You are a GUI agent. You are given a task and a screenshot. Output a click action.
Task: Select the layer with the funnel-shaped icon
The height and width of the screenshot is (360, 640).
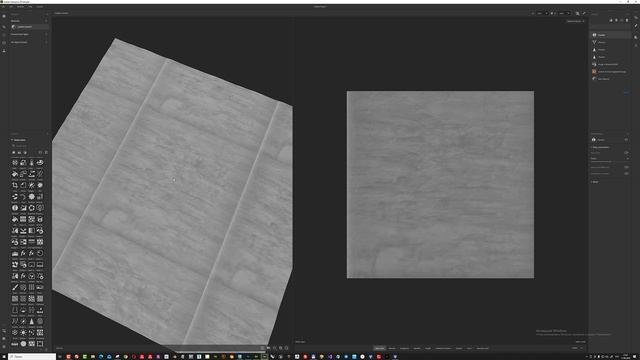coord(610,42)
